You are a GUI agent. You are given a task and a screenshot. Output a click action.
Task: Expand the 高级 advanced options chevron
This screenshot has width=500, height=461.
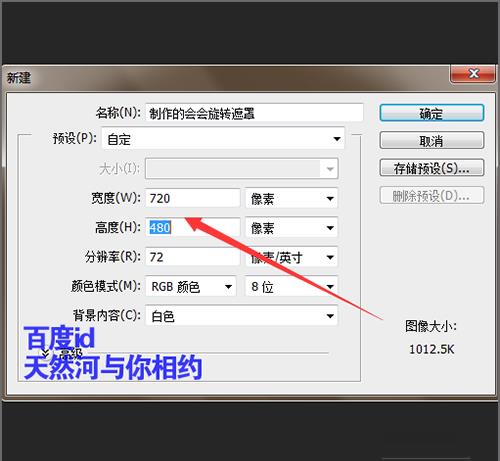click(46, 353)
